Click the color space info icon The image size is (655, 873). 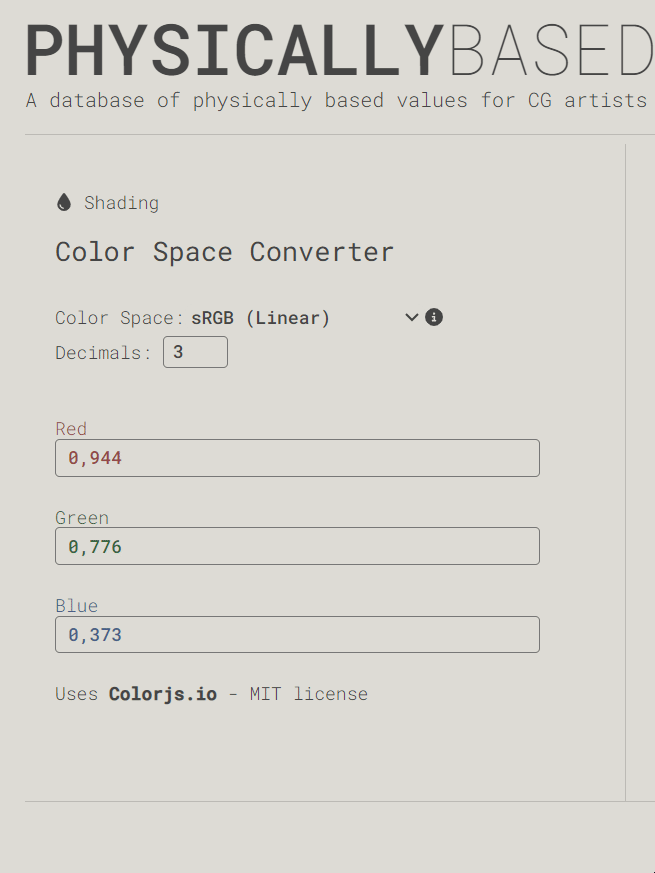pyautogui.click(x=434, y=317)
